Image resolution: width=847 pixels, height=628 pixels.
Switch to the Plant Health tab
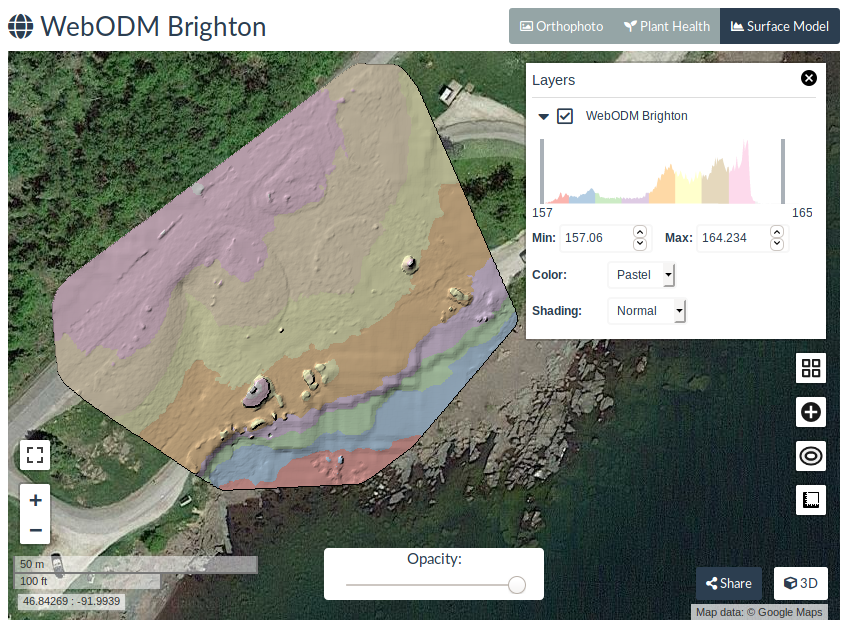667,26
